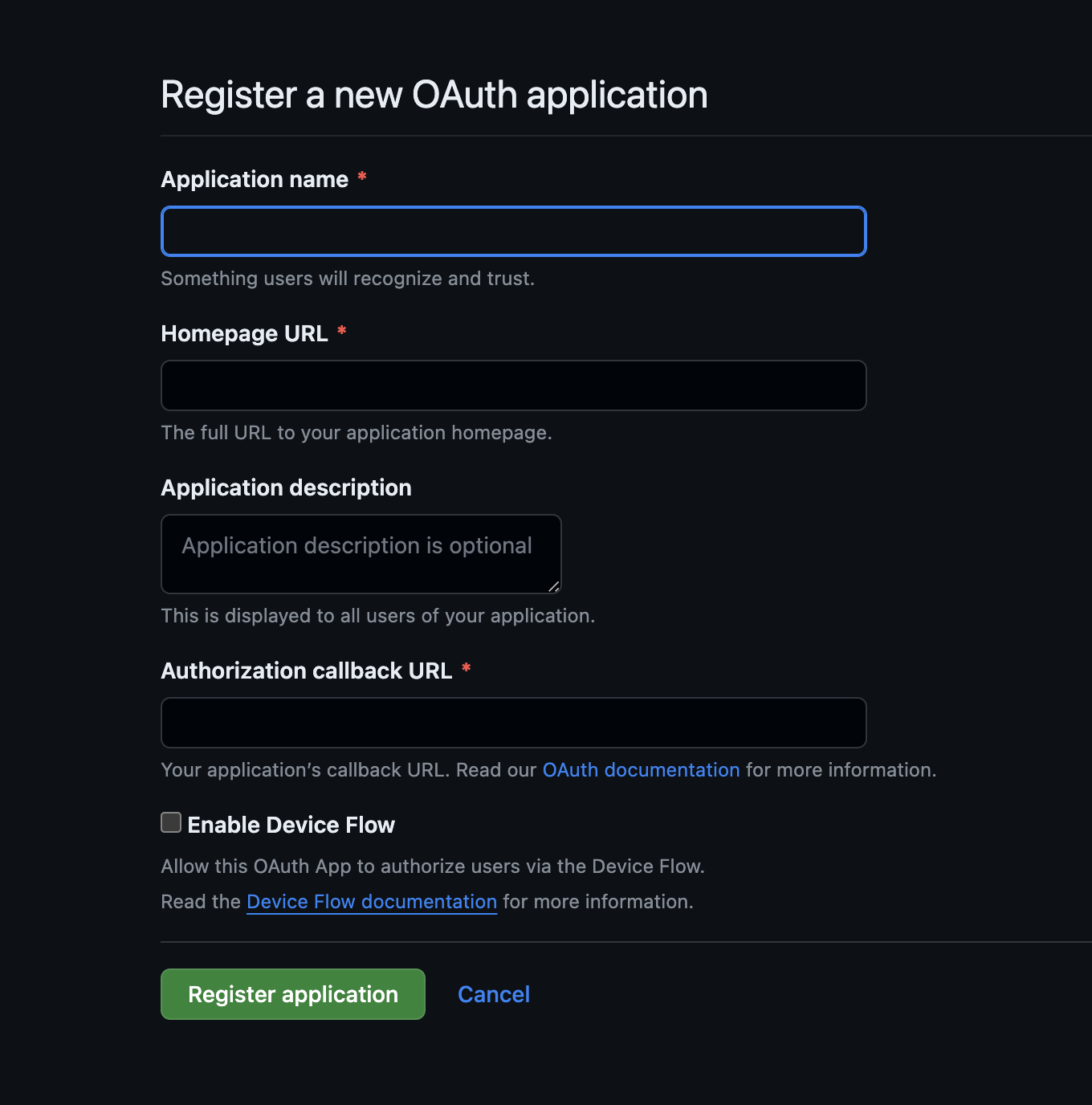Open the Device Flow documentation link
1092x1105 pixels.
(x=372, y=901)
